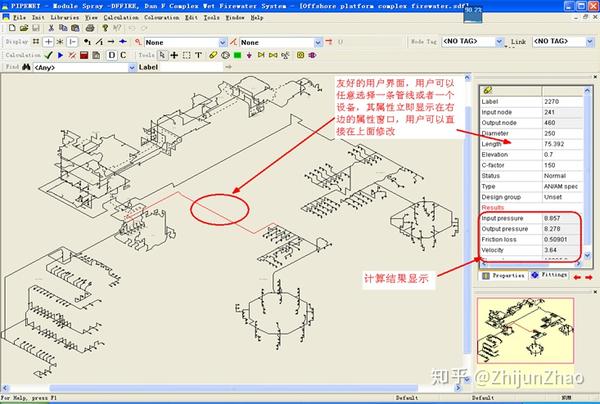The image size is (600, 404).
Task: Click the Properties tab
Action: [x=504, y=275]
